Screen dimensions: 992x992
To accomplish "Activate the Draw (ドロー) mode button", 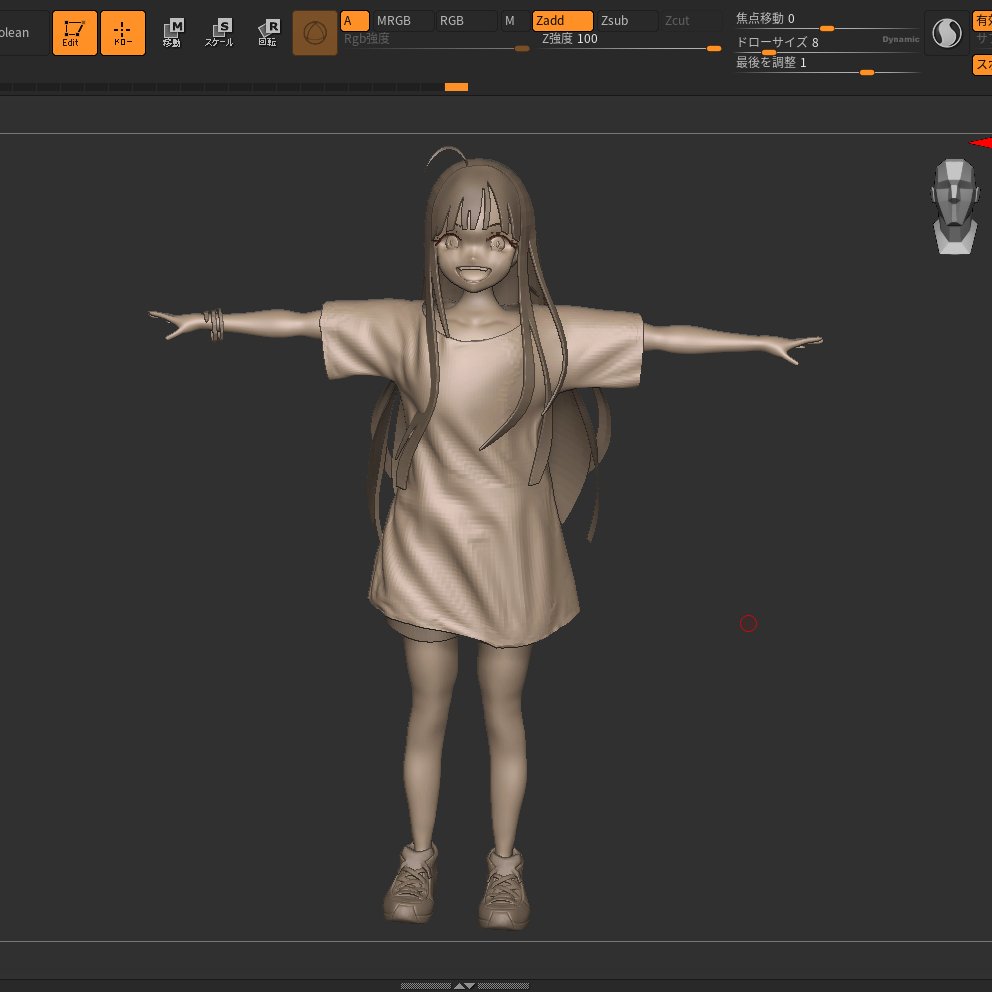I will (x=123, y=33).
